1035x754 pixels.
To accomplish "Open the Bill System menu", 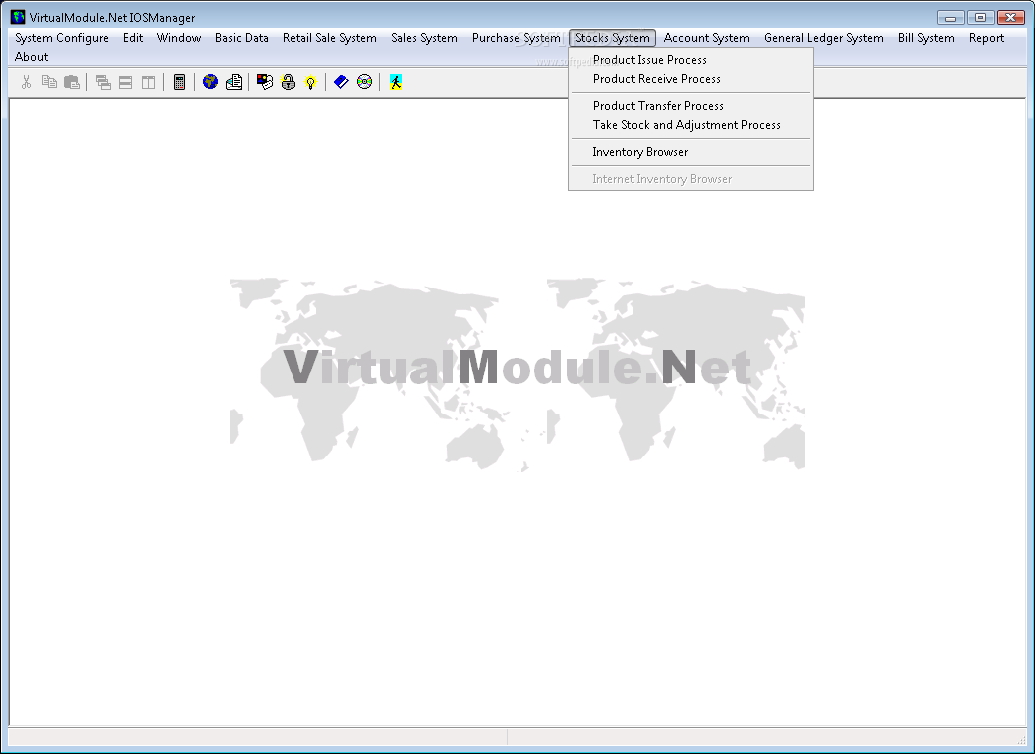I will (x=925, y=38).
